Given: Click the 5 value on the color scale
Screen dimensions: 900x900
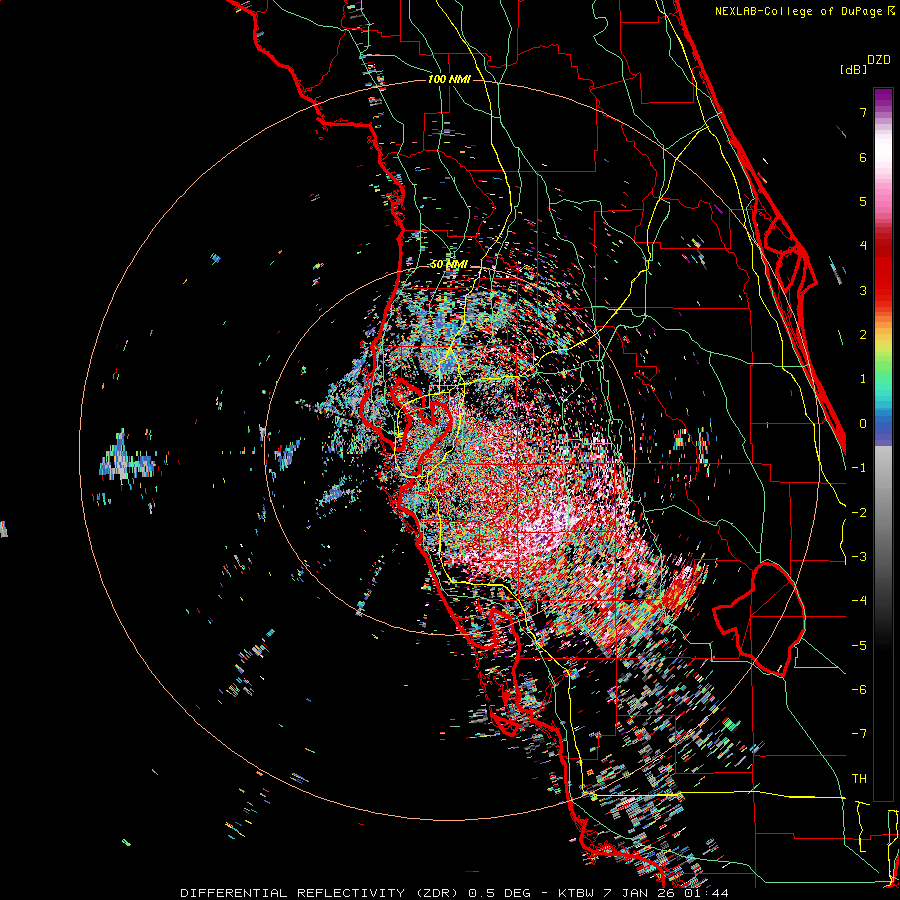Looking at the screenshot, I should [x=863, y=201].
